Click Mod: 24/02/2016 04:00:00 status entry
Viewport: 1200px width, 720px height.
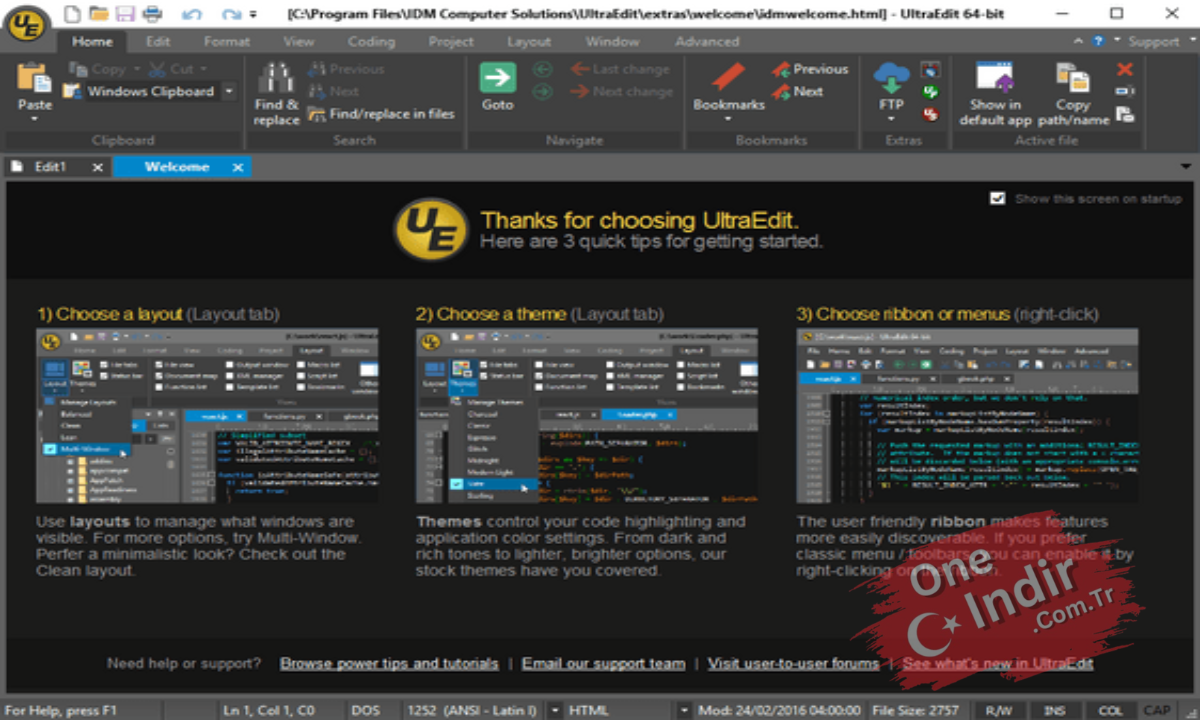[780, 710]
